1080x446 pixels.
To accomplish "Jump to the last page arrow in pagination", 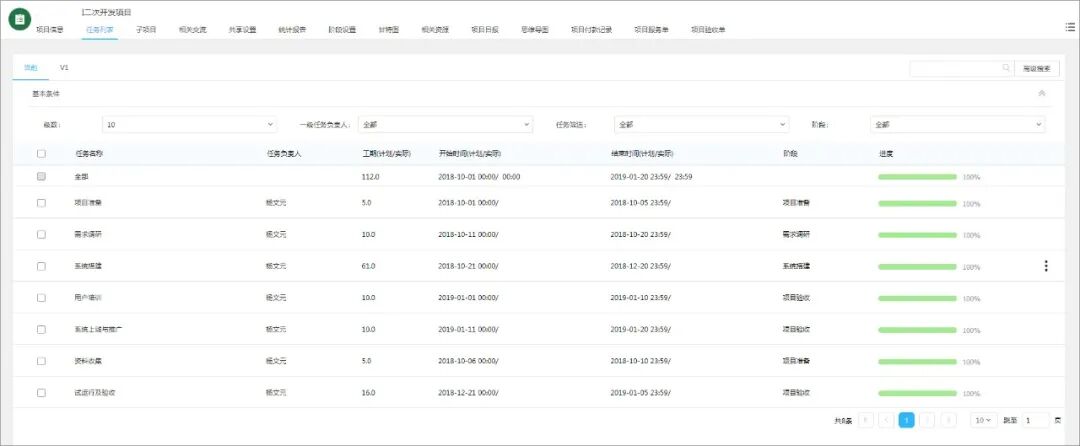I will [x=948, y=420].
